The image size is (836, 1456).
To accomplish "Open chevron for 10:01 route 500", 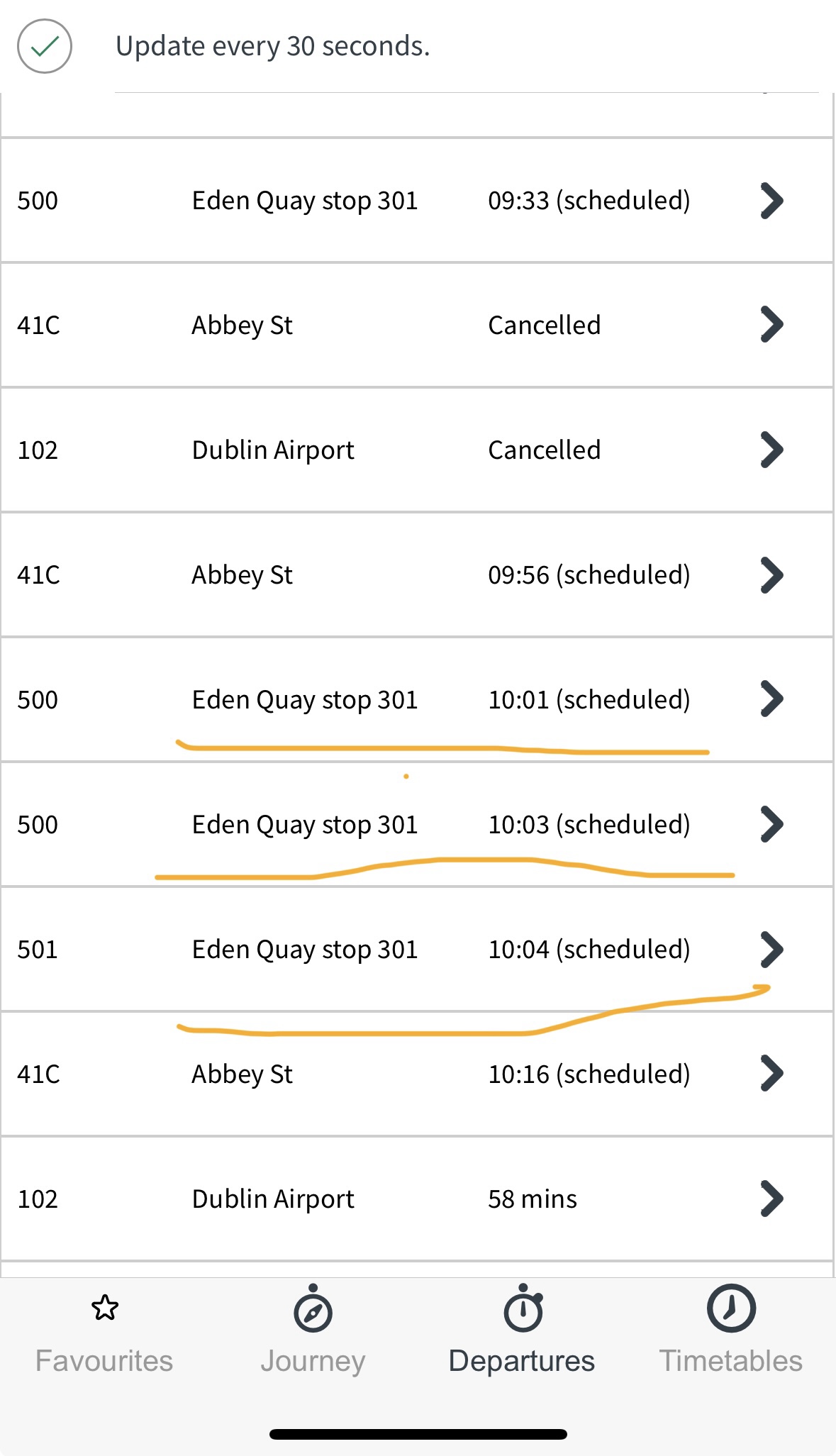I will (x=771, y=699).
